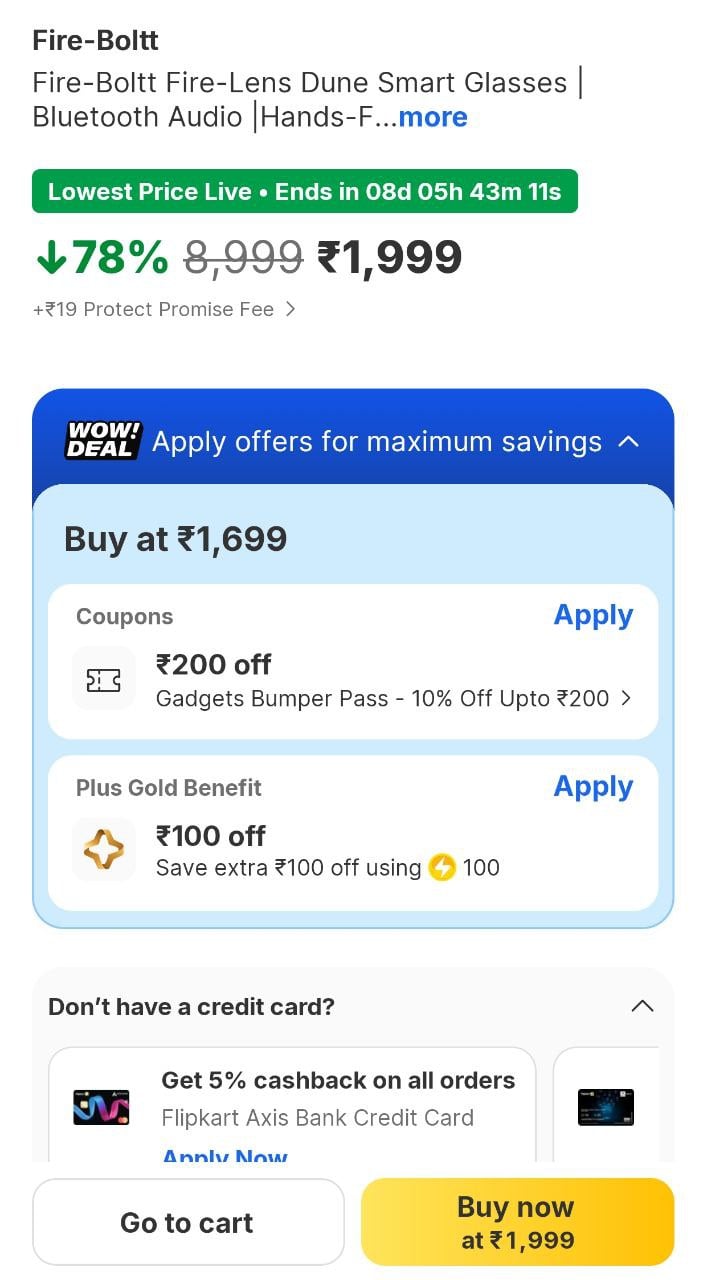This screenshot has height=1280, width=706.
Task: Open Gadgets Bumper Pass coupon details
Action: pyautogui.click(x=626, y=699)
